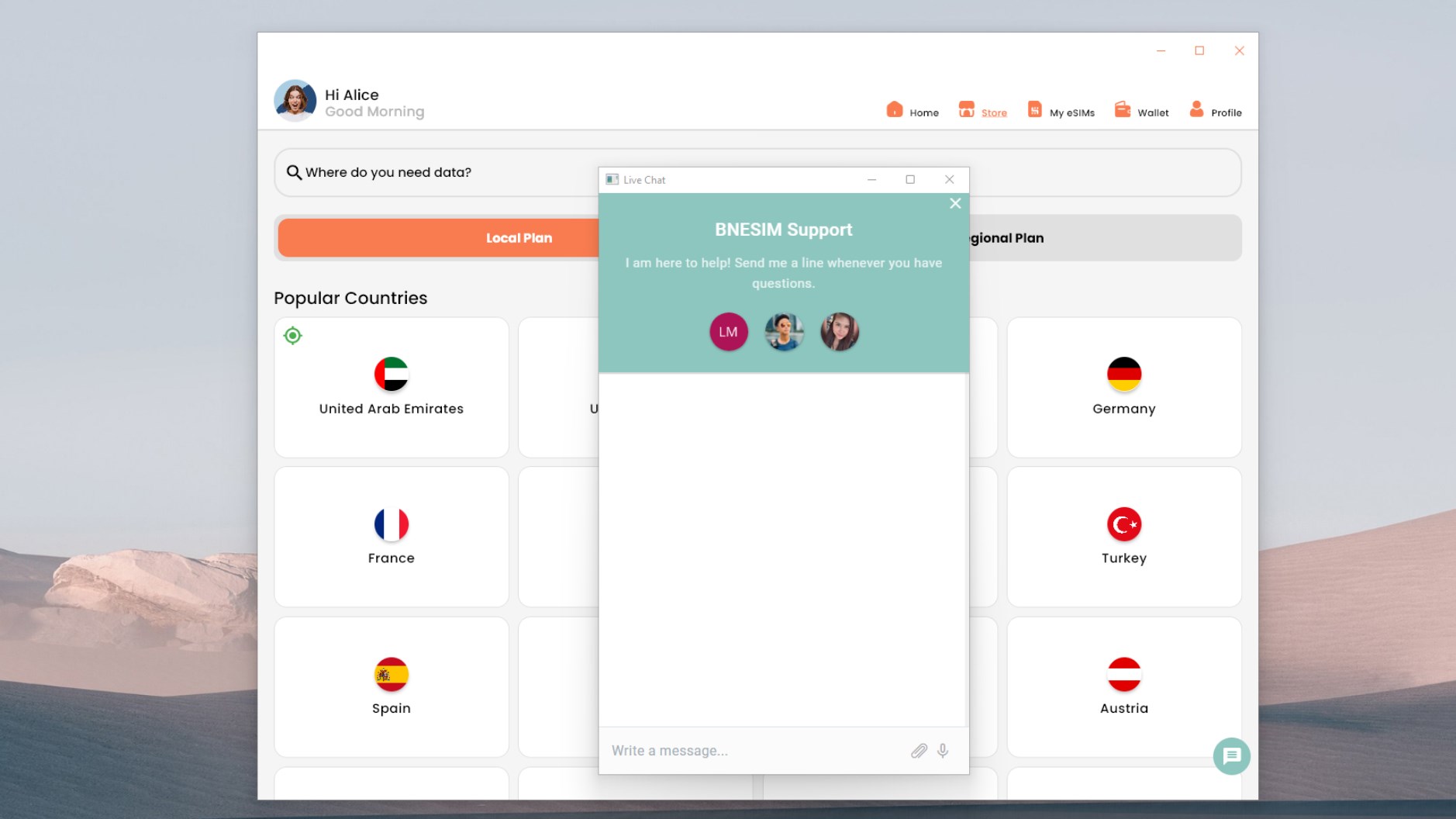Open the Wallet section

coord(1141,110)
